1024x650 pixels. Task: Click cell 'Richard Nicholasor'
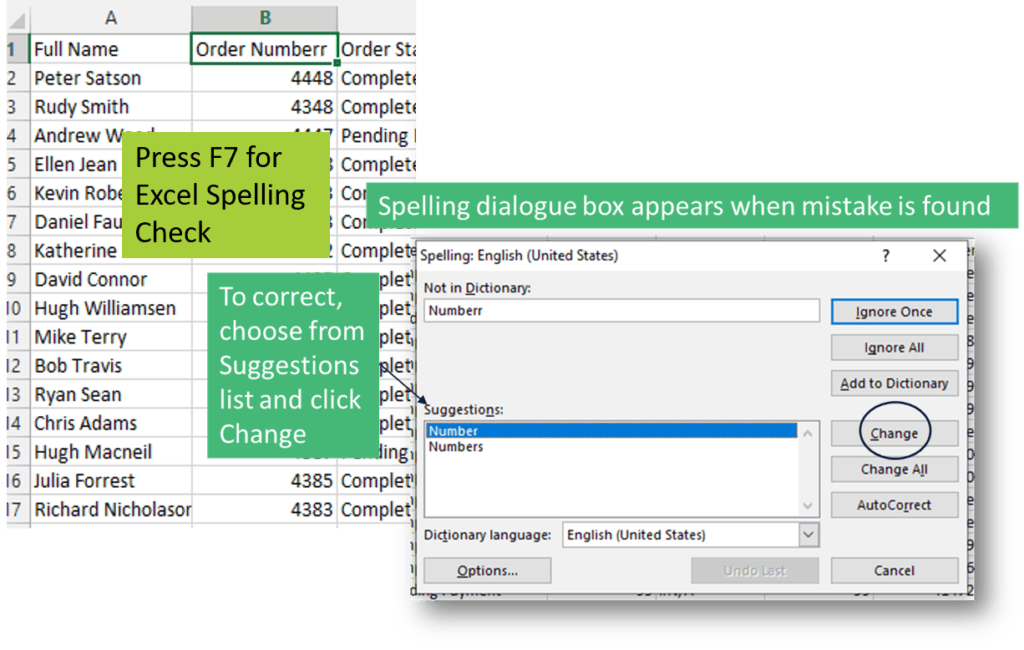click(110, 509)
